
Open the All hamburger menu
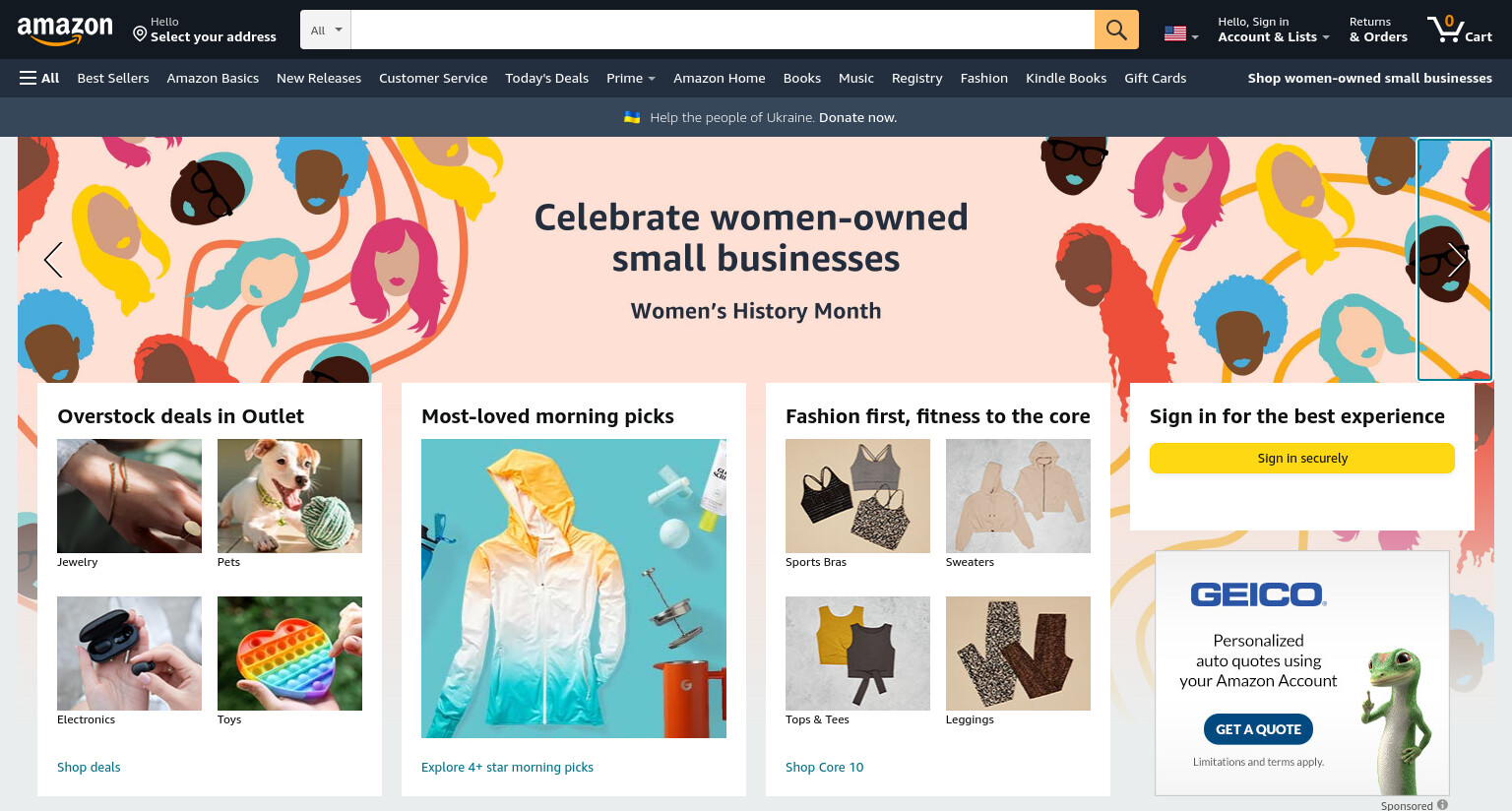coord(39,78)
